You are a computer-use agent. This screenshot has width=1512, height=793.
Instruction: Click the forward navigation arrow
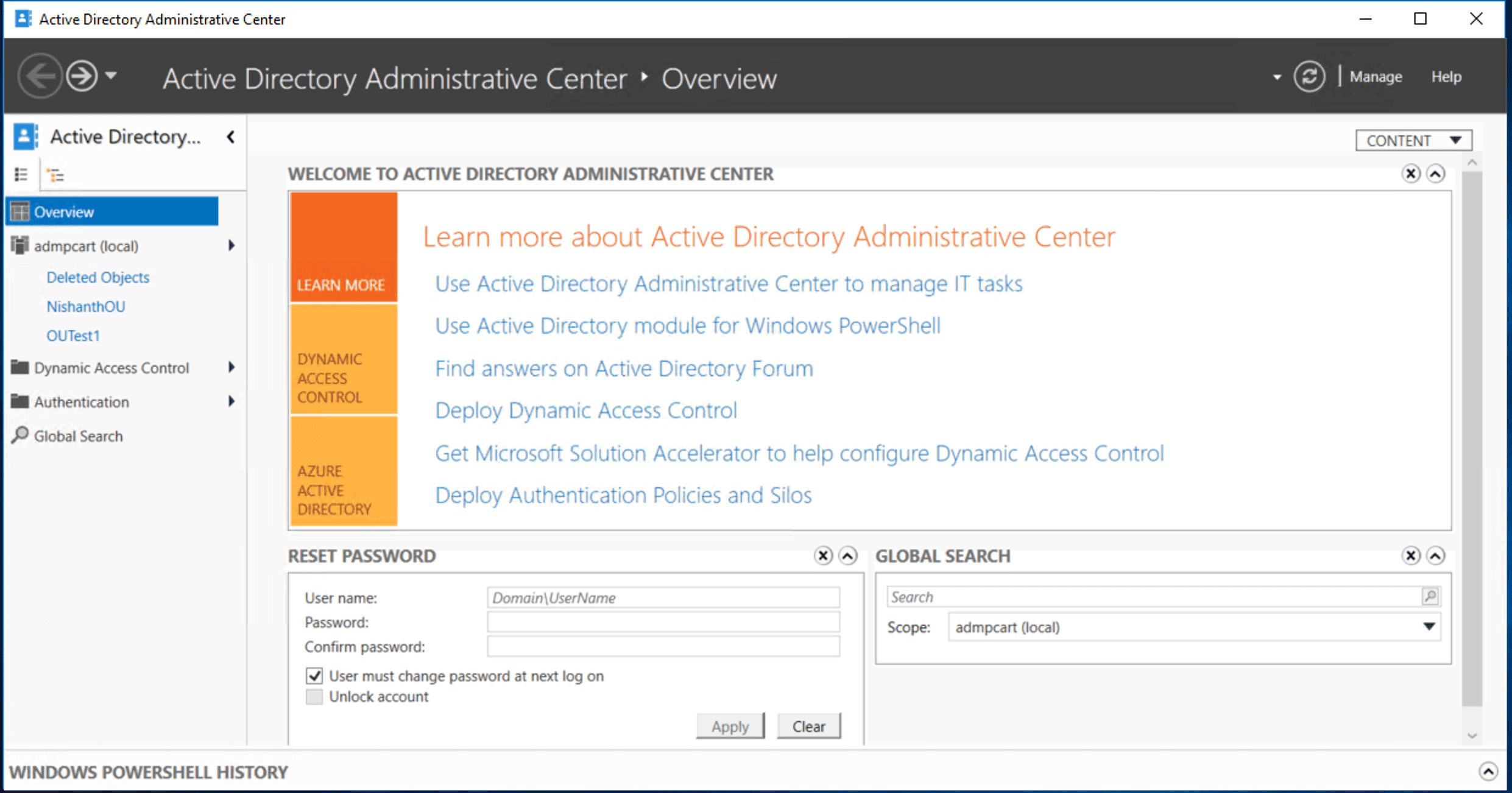pyautogui.click(x=81, y=76)
